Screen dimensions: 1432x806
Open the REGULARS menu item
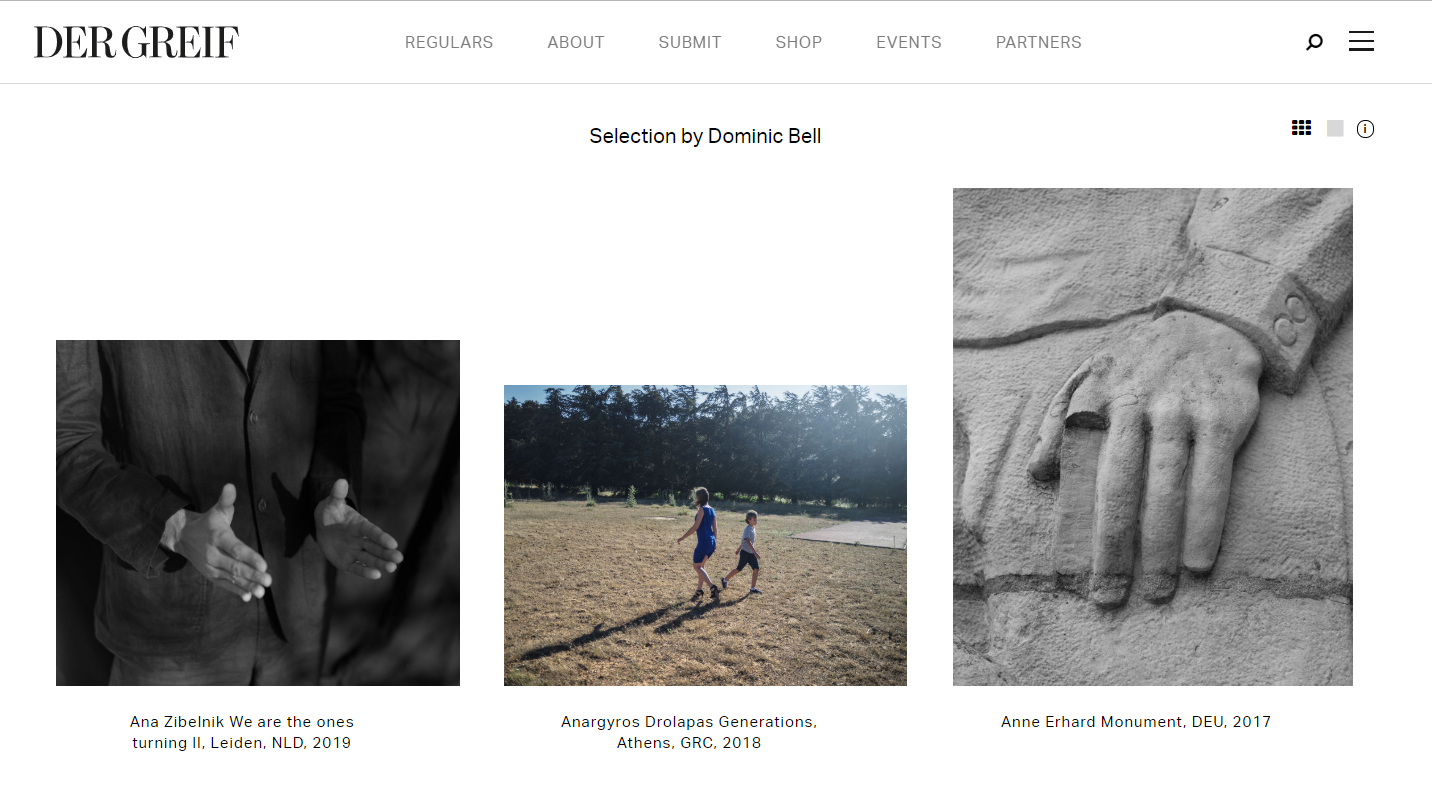coord(449,42)
